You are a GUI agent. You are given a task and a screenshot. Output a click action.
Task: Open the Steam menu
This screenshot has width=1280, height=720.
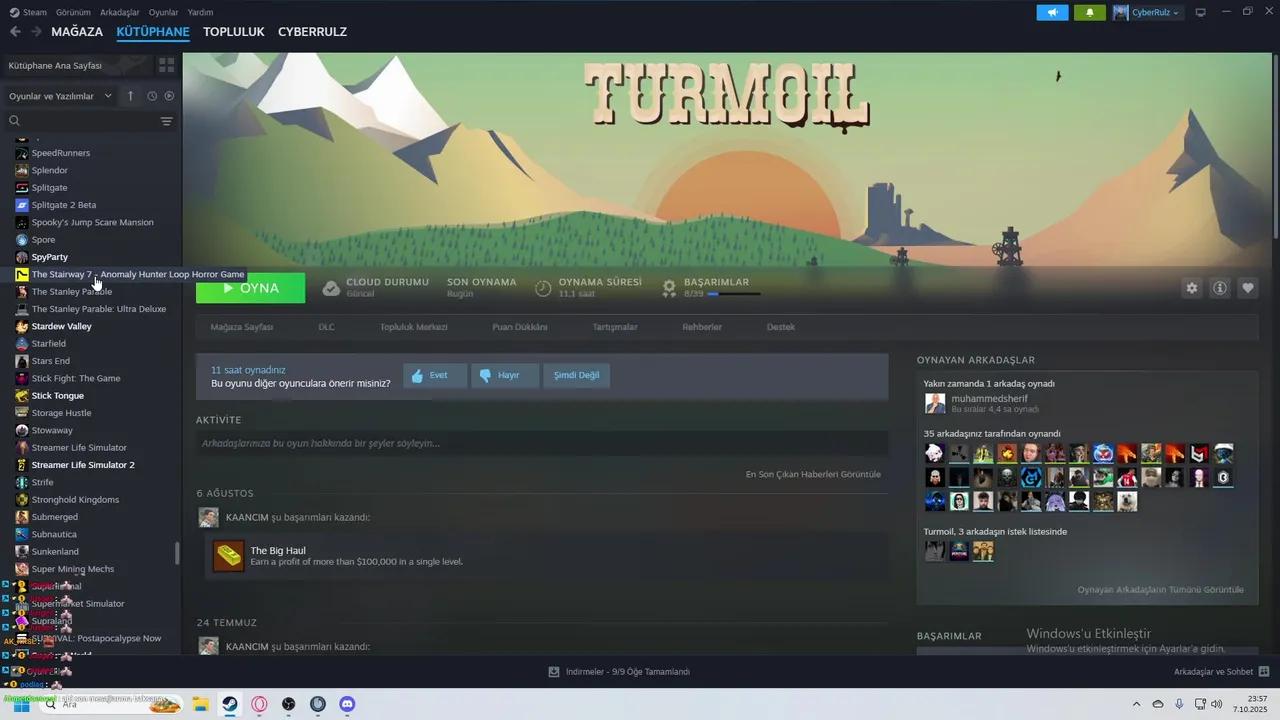[x=28, y=12]
